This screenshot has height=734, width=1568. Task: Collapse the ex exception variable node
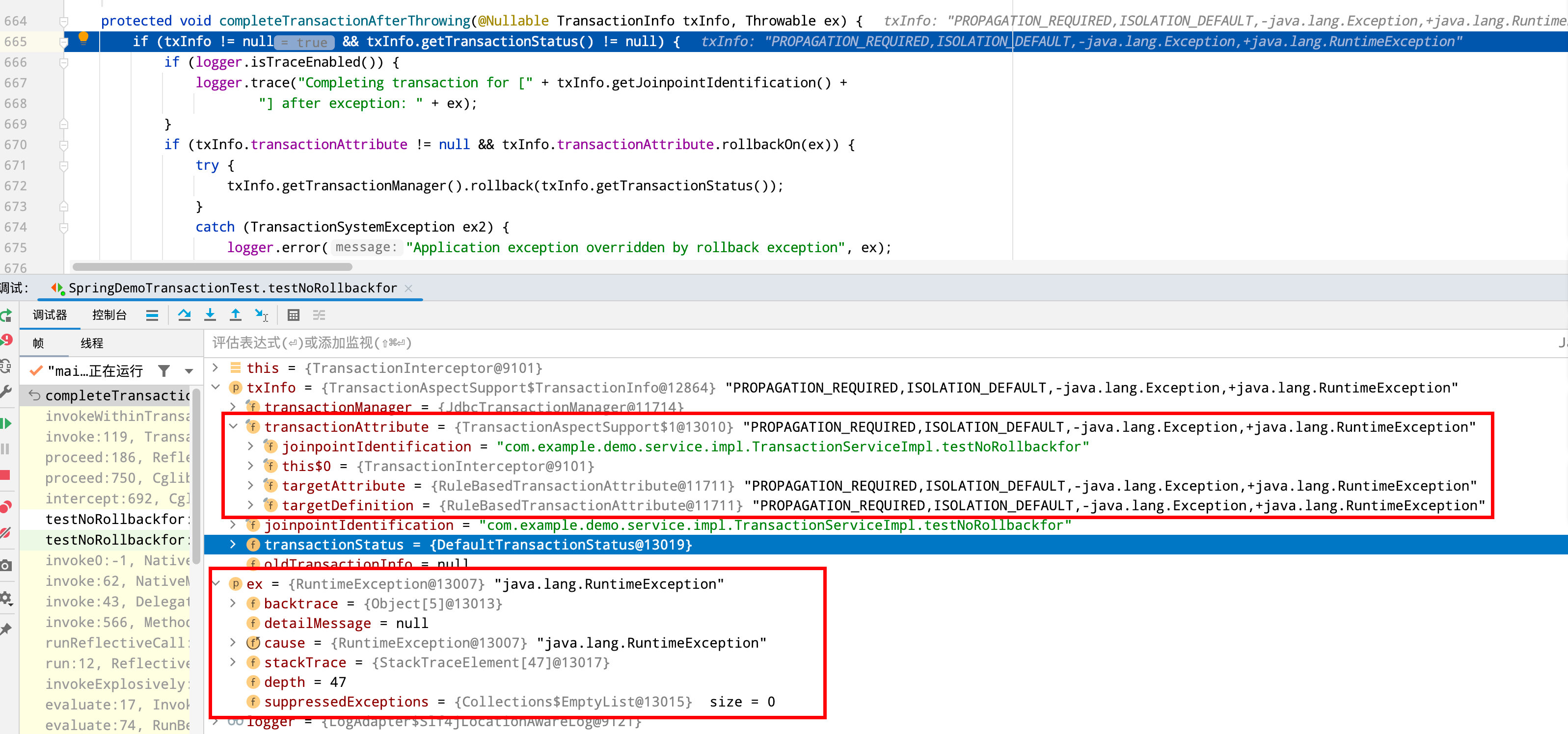pyautogui.click(x=215, y=584)
